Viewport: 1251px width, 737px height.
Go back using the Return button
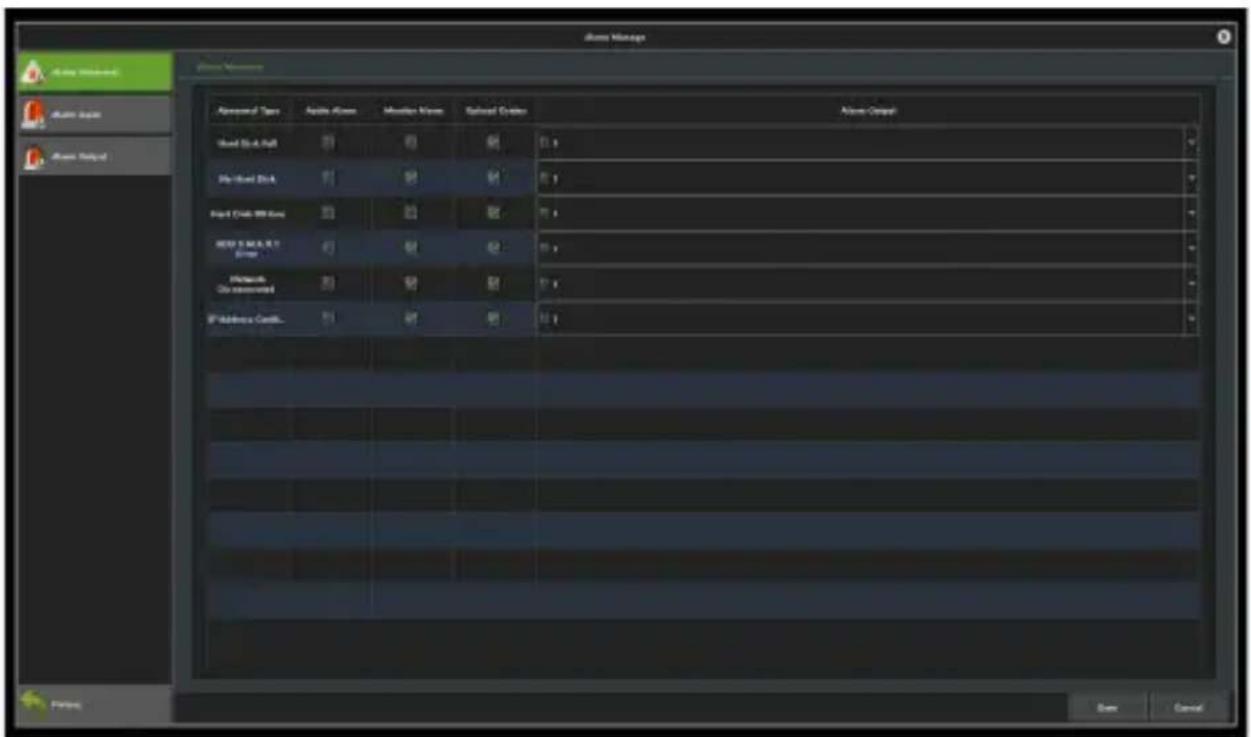[96, 704]
